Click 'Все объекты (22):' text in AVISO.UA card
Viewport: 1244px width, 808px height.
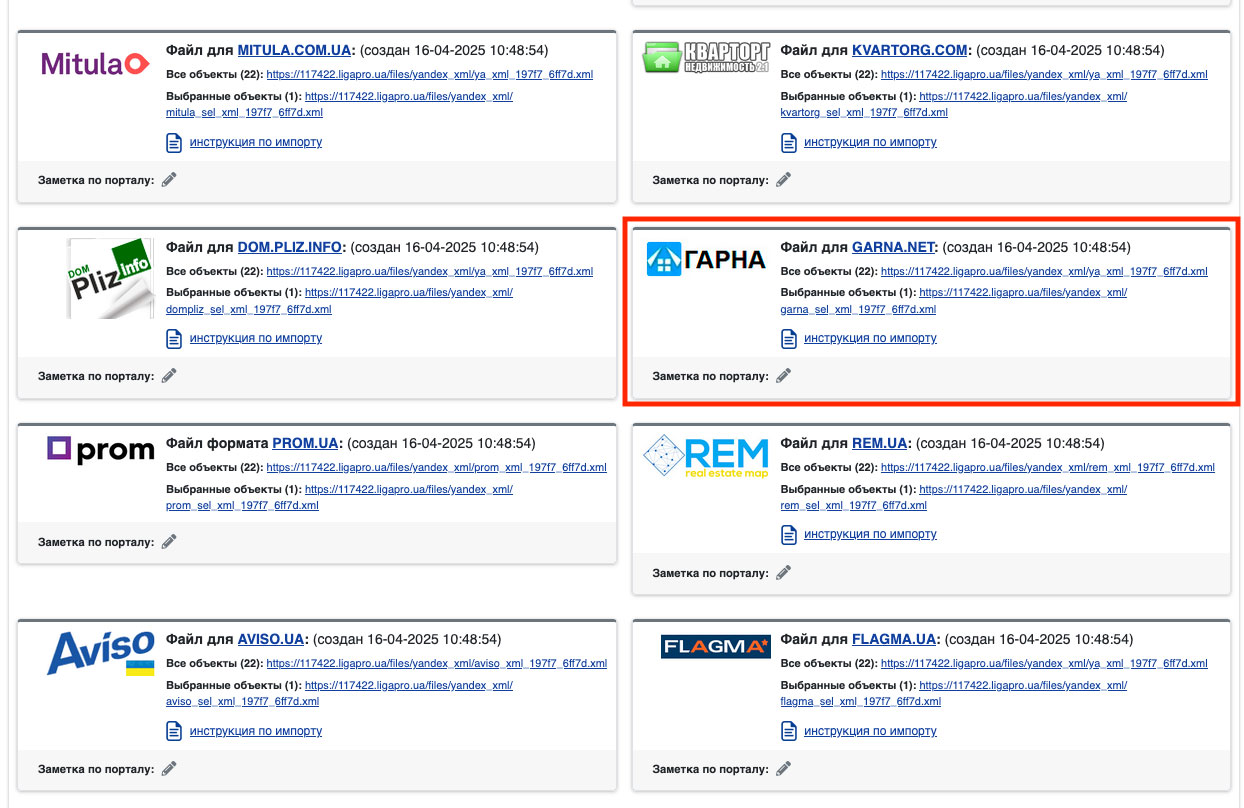214,663
